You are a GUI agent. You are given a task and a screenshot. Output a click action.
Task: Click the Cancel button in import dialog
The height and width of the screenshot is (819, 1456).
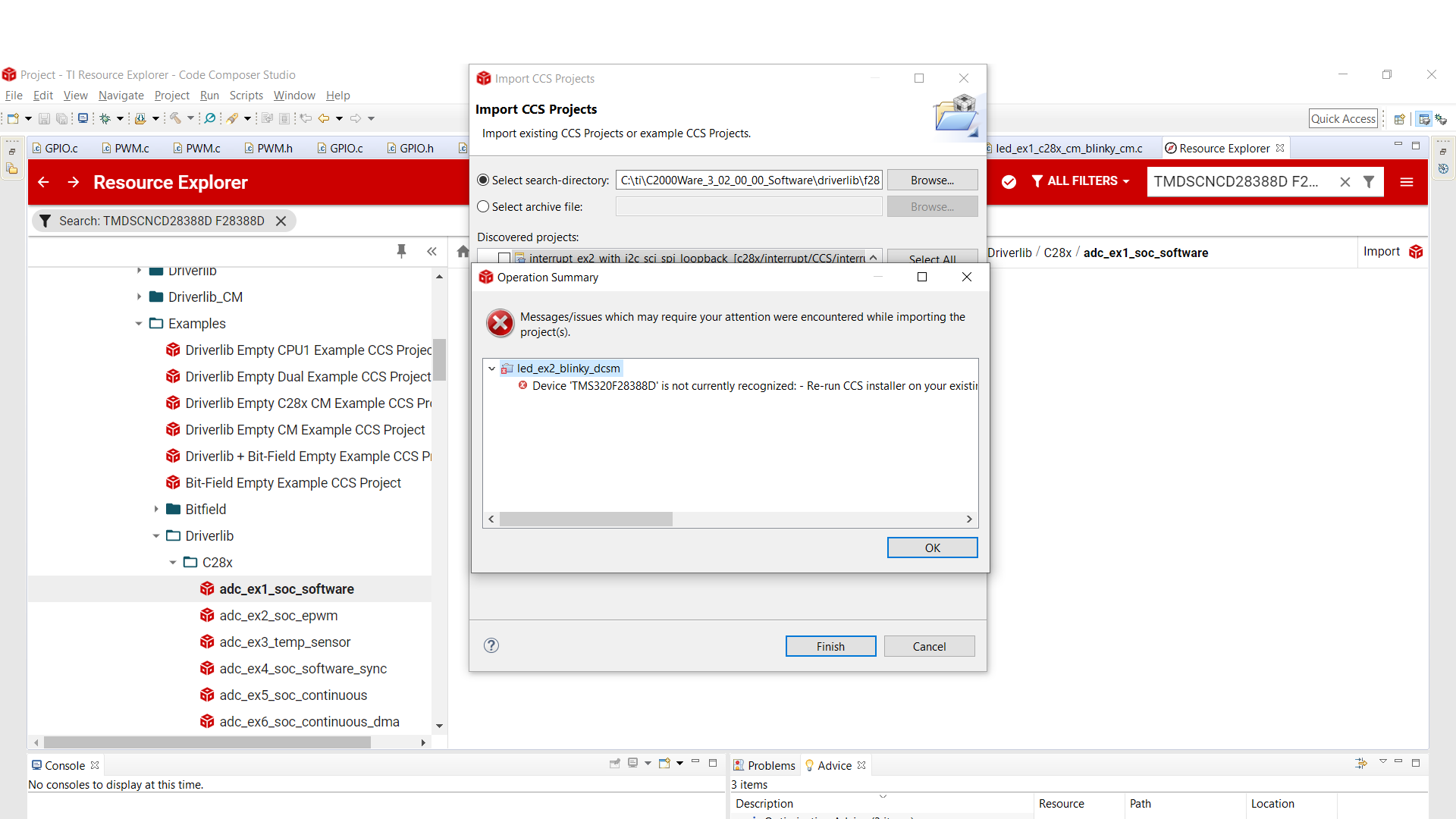(929, 646)
